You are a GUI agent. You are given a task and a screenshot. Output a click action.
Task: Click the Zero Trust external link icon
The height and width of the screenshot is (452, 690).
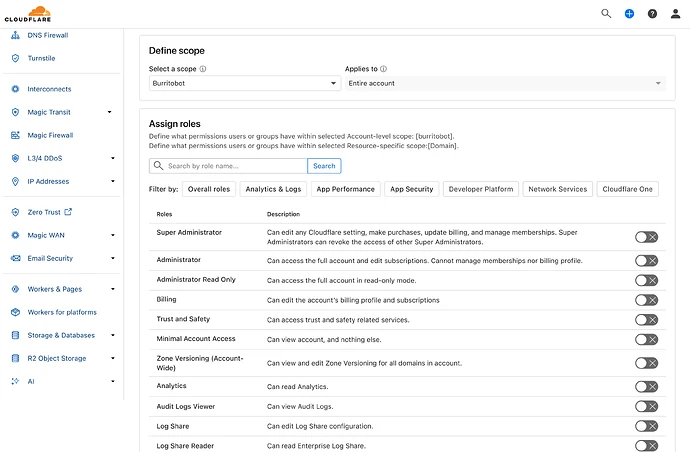pos(68,212)
